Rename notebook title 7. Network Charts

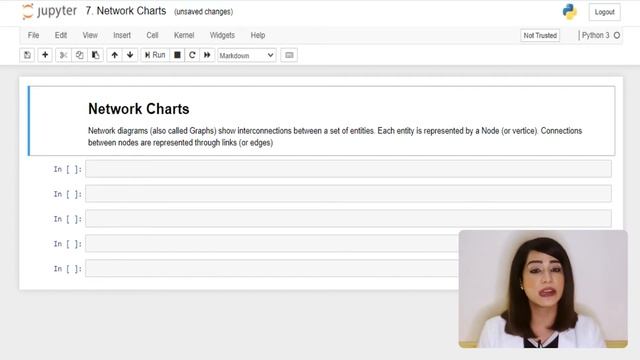click(x=126, y=11)
